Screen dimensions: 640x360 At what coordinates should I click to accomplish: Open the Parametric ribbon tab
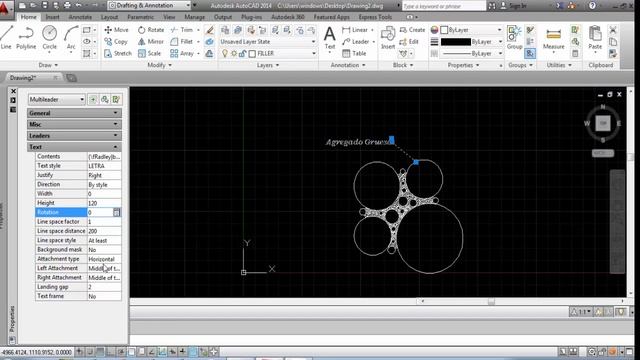[140, 17]
